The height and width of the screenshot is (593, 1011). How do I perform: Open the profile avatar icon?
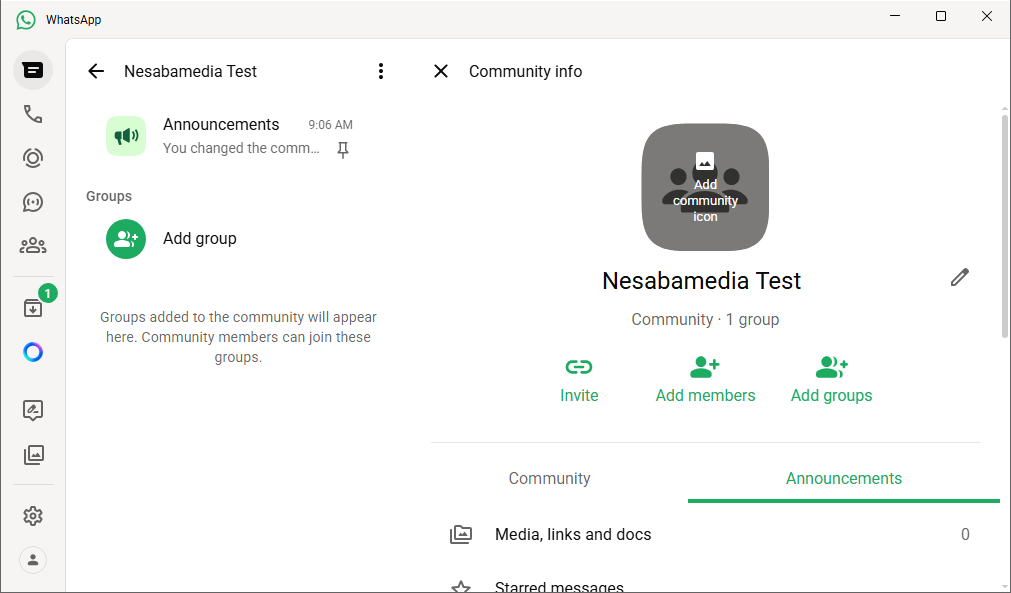[33, 560]
